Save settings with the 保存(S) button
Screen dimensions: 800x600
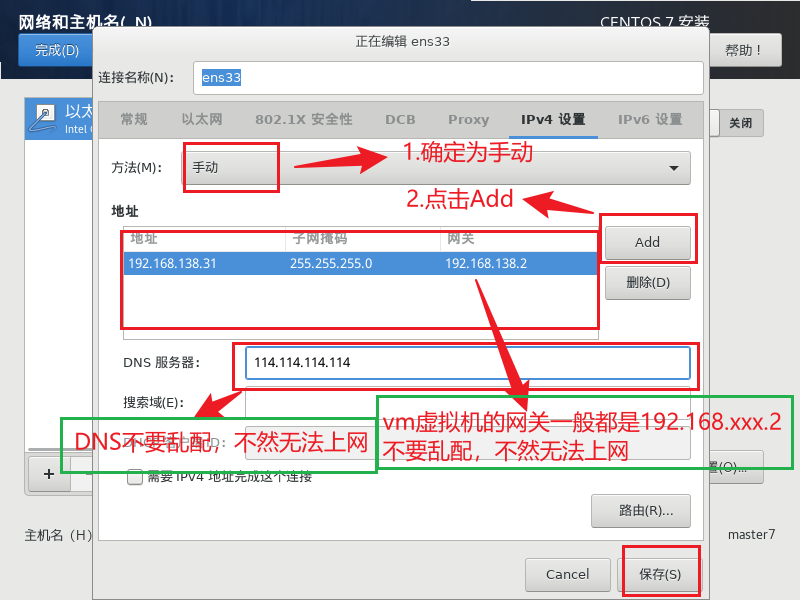click(x=660, y=574)
